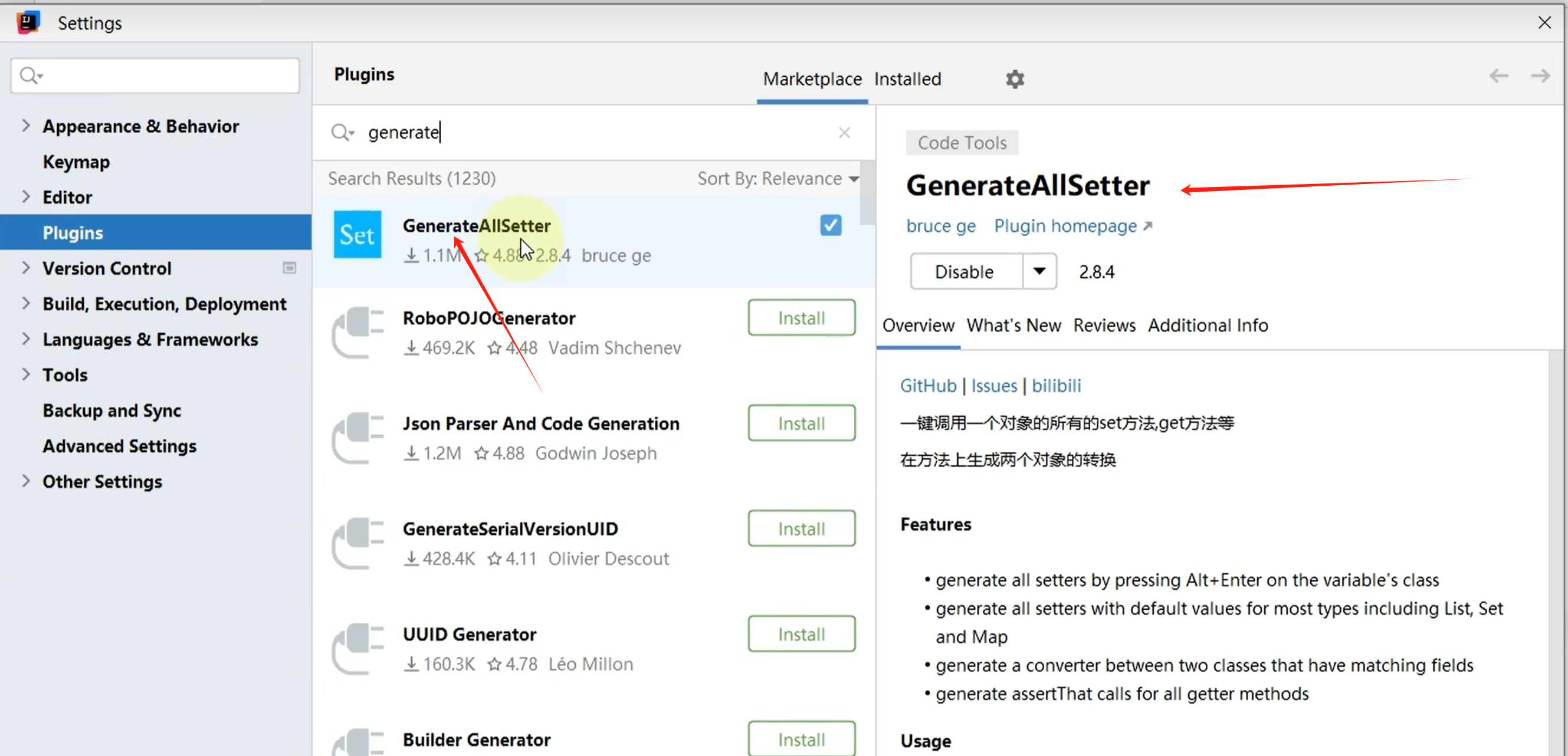
Task: Switch to the Installed tab
Action: click(x=907, y=79)
